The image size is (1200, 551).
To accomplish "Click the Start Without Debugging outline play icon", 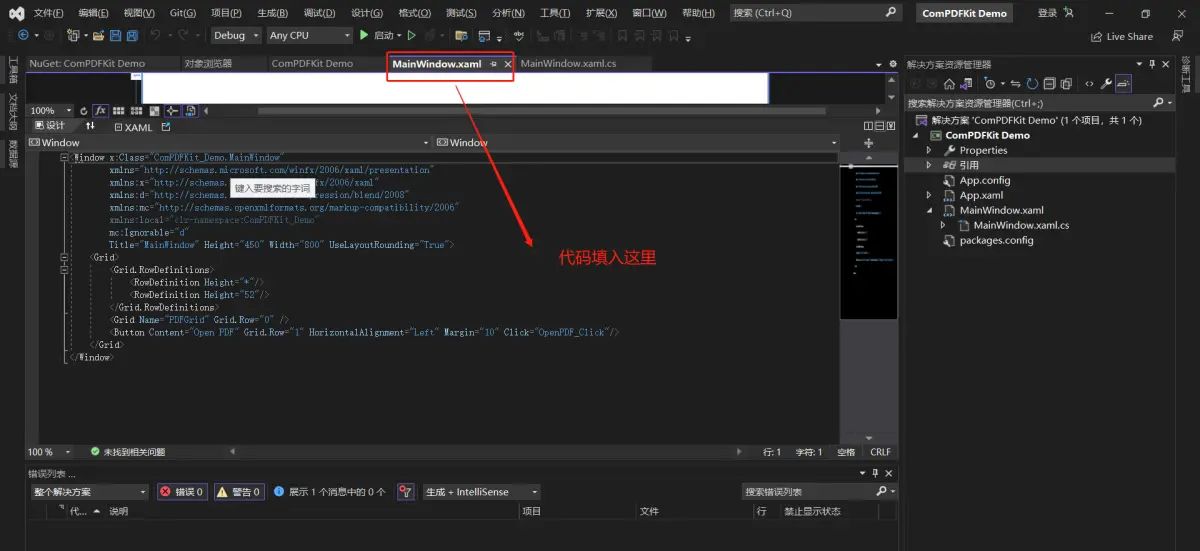I will tap(411, 35).
